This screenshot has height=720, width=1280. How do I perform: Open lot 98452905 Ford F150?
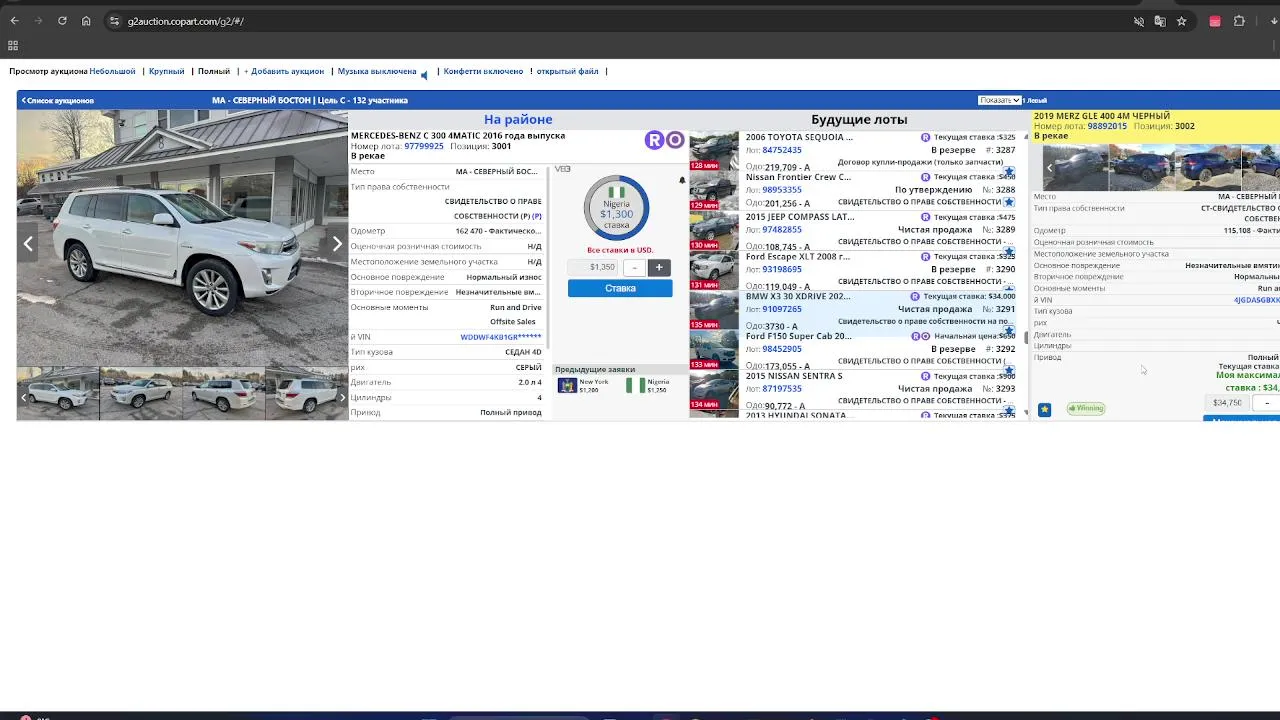tap(781, 349)
